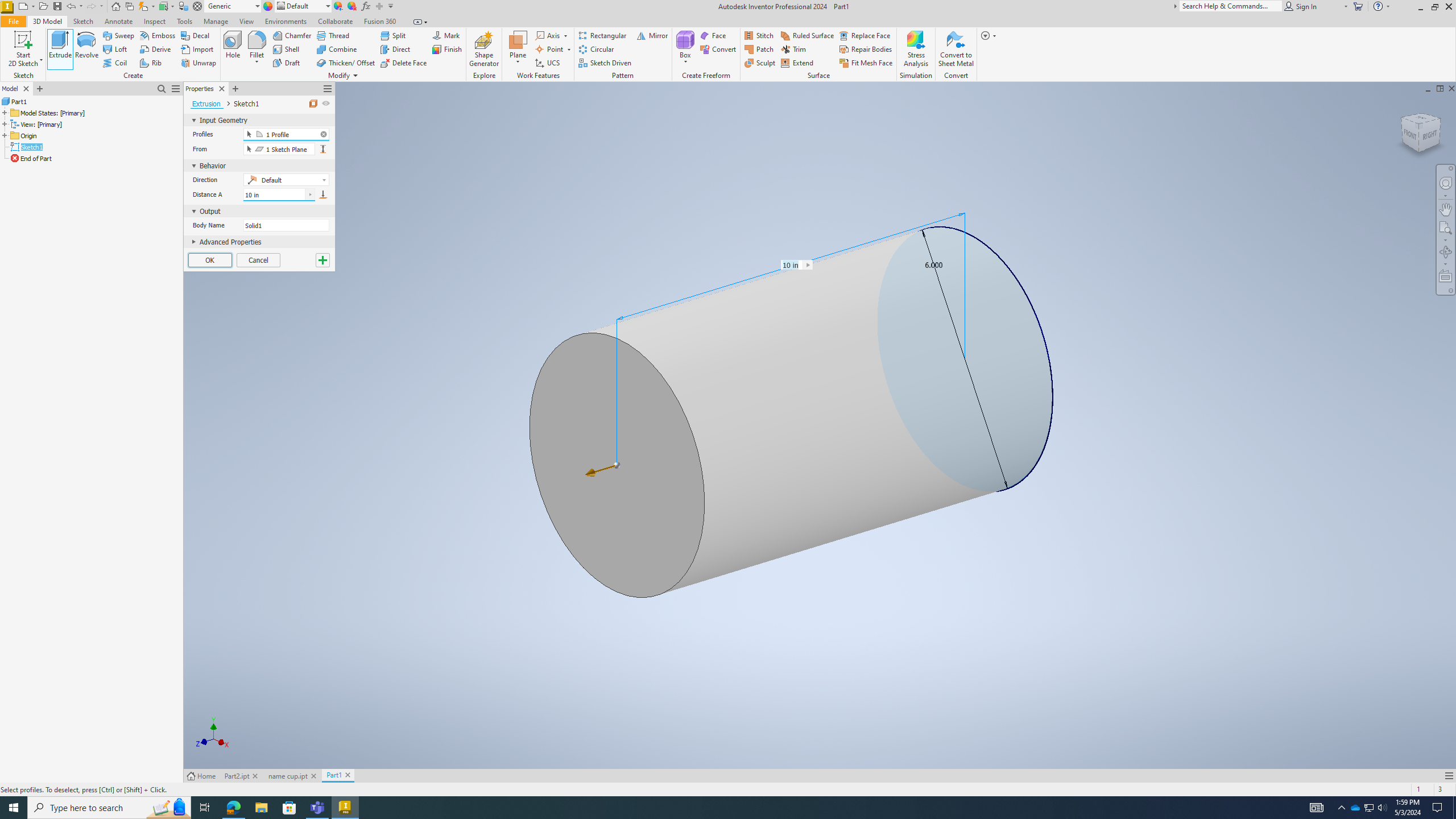Open Thicken/Offset tool
Viewport: 1456px width, 819px height.
[346, 63]
